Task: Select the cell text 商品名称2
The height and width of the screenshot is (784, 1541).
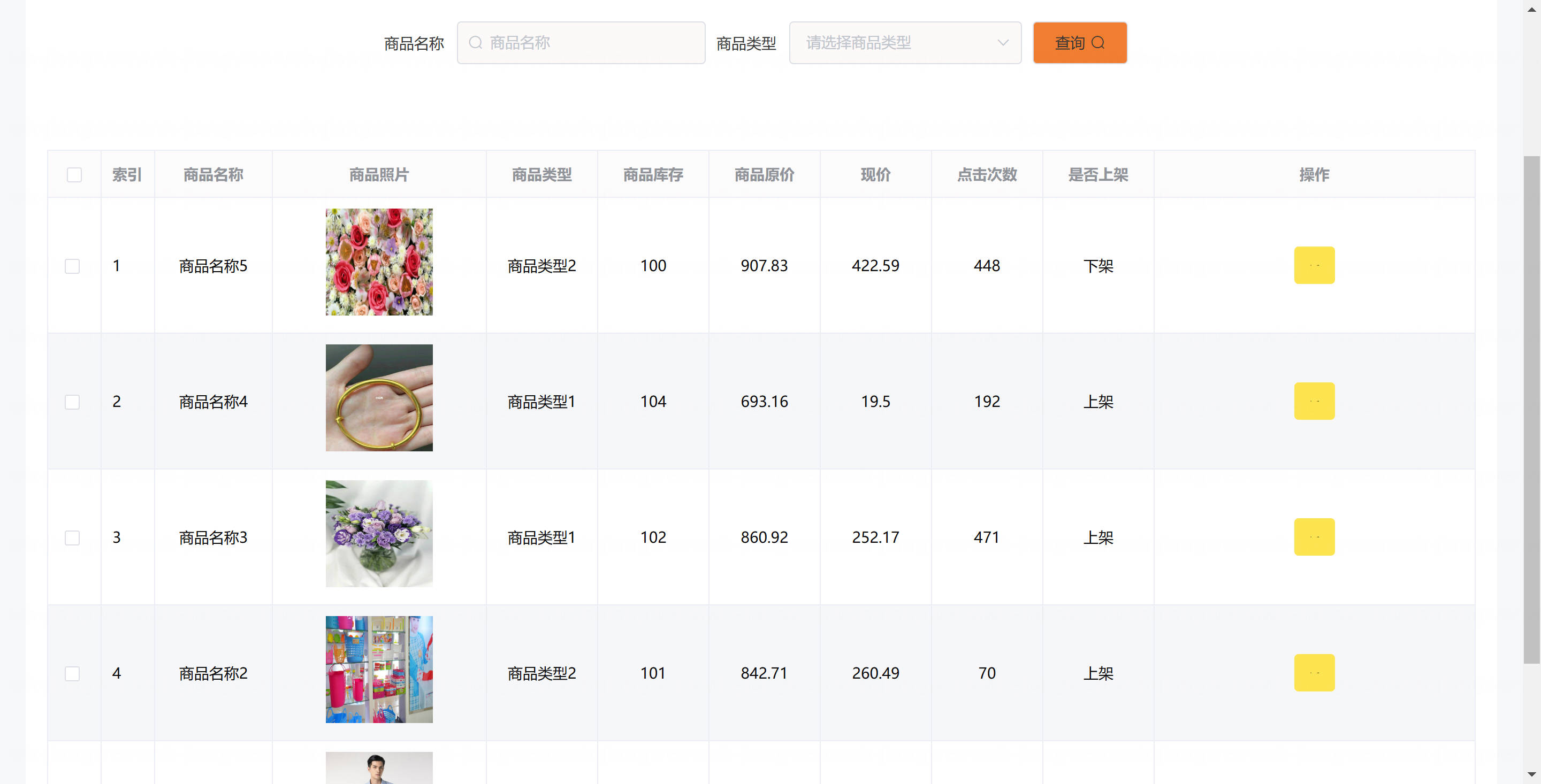Action: point(213,673)
